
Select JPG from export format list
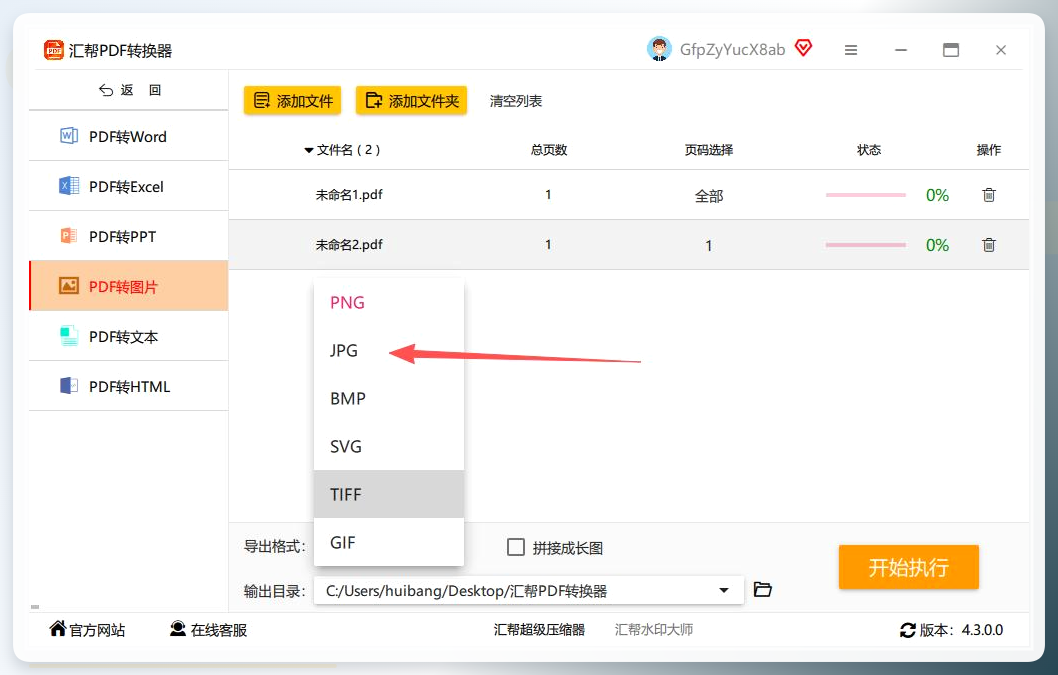(389, 350)
